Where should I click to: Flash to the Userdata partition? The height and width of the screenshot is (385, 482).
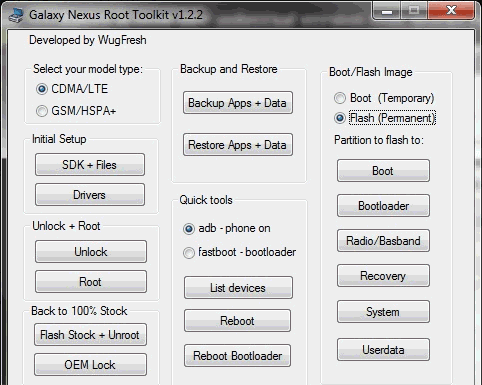(383, 350)
